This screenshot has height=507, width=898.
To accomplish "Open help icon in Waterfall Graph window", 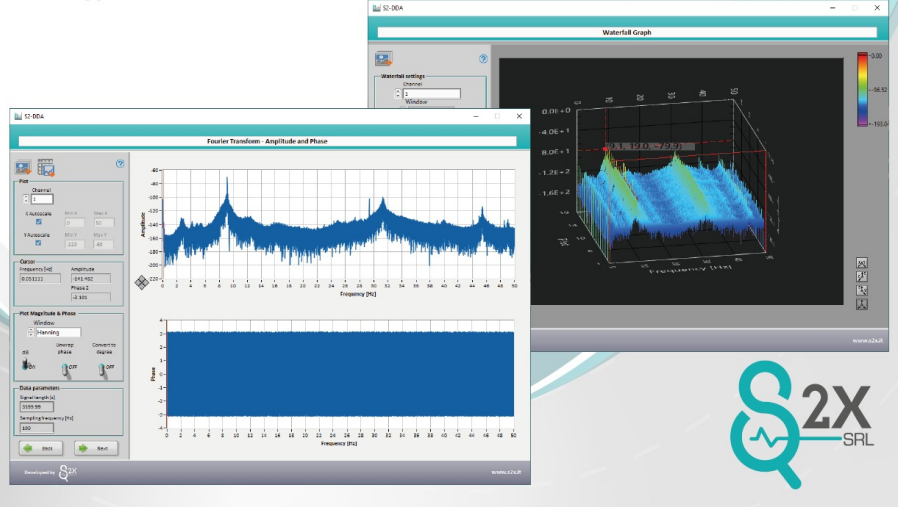I will tap(483, 58).
